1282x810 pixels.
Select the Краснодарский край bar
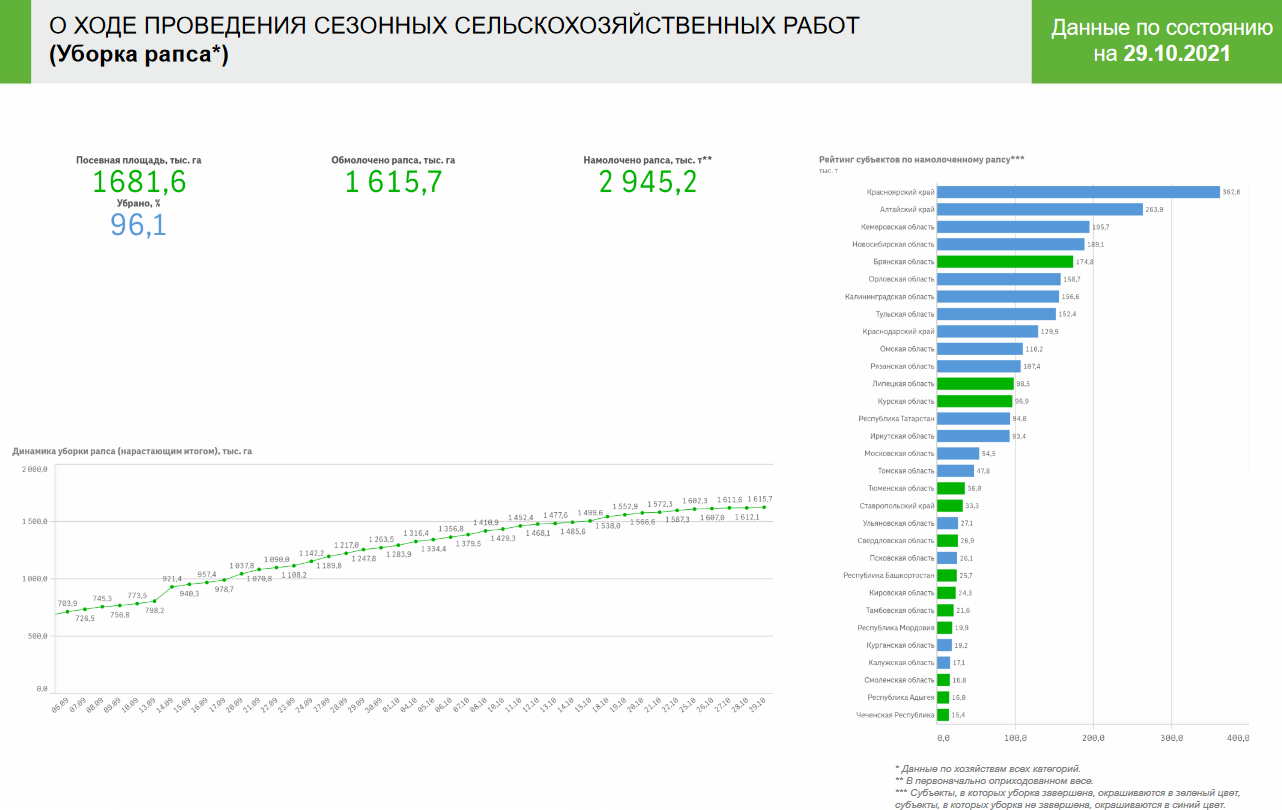point(987,331)
